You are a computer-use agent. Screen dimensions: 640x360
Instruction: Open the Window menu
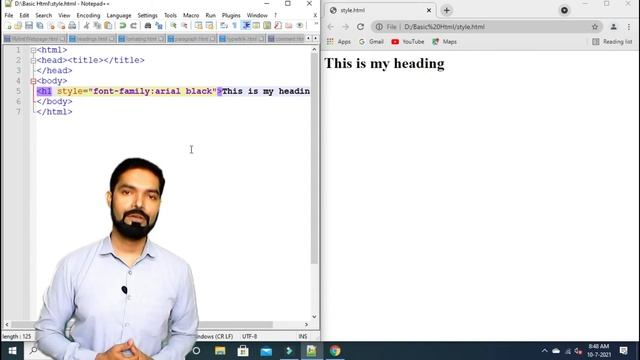(257, 16)
